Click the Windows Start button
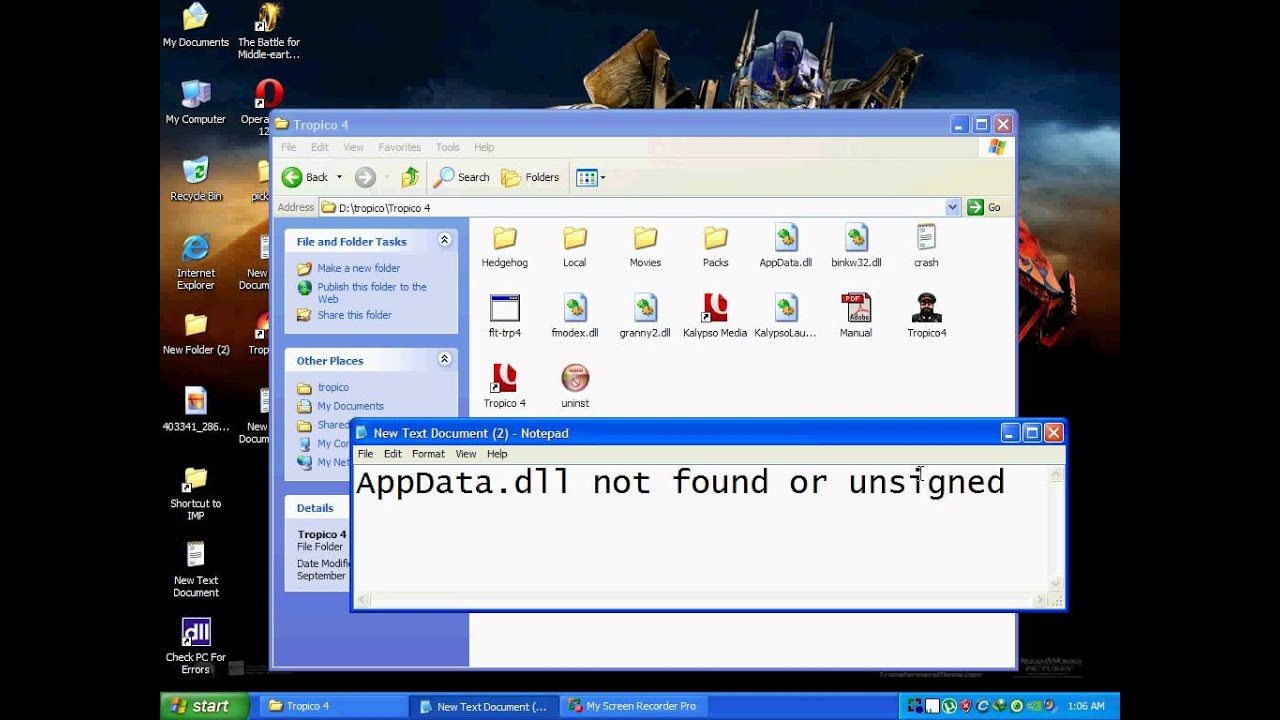 pyautogui.click(x=205, y=706)
